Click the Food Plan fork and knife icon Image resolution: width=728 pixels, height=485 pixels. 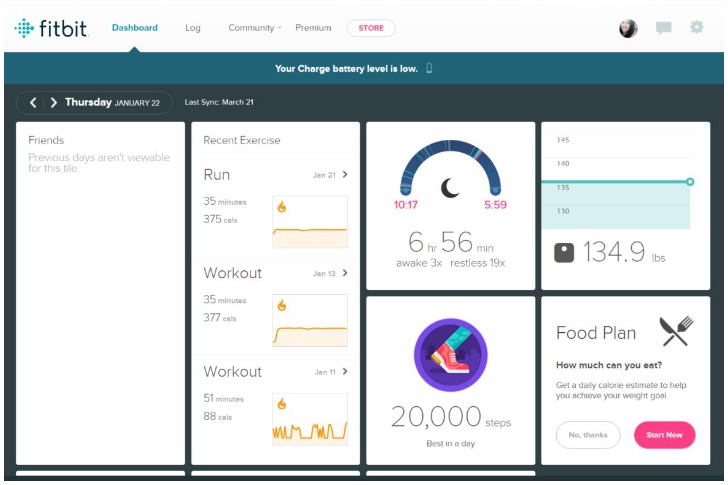coord(676,331)
